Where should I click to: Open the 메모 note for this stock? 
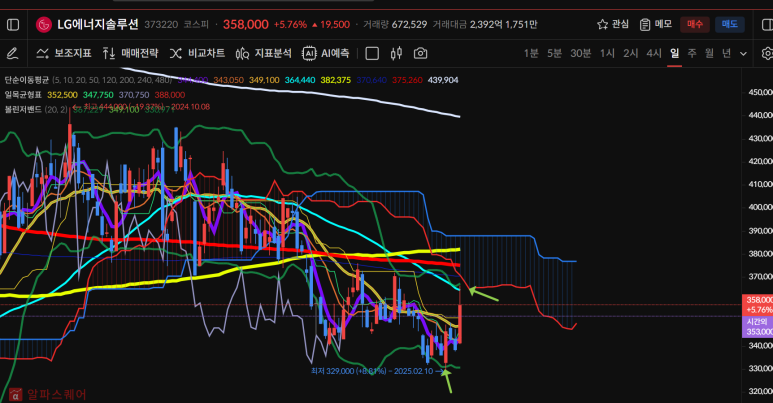(656, 24)
